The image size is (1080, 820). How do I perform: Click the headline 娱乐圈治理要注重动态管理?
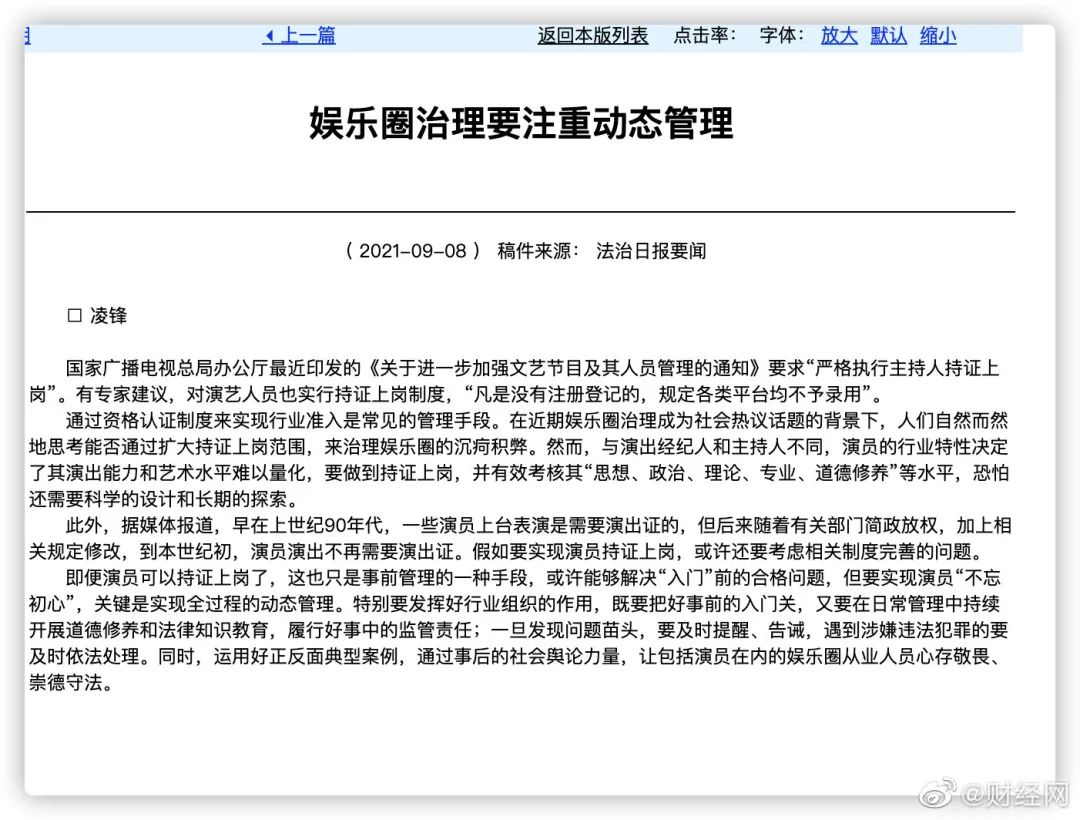pyautogui.click(x=521, y=123)
